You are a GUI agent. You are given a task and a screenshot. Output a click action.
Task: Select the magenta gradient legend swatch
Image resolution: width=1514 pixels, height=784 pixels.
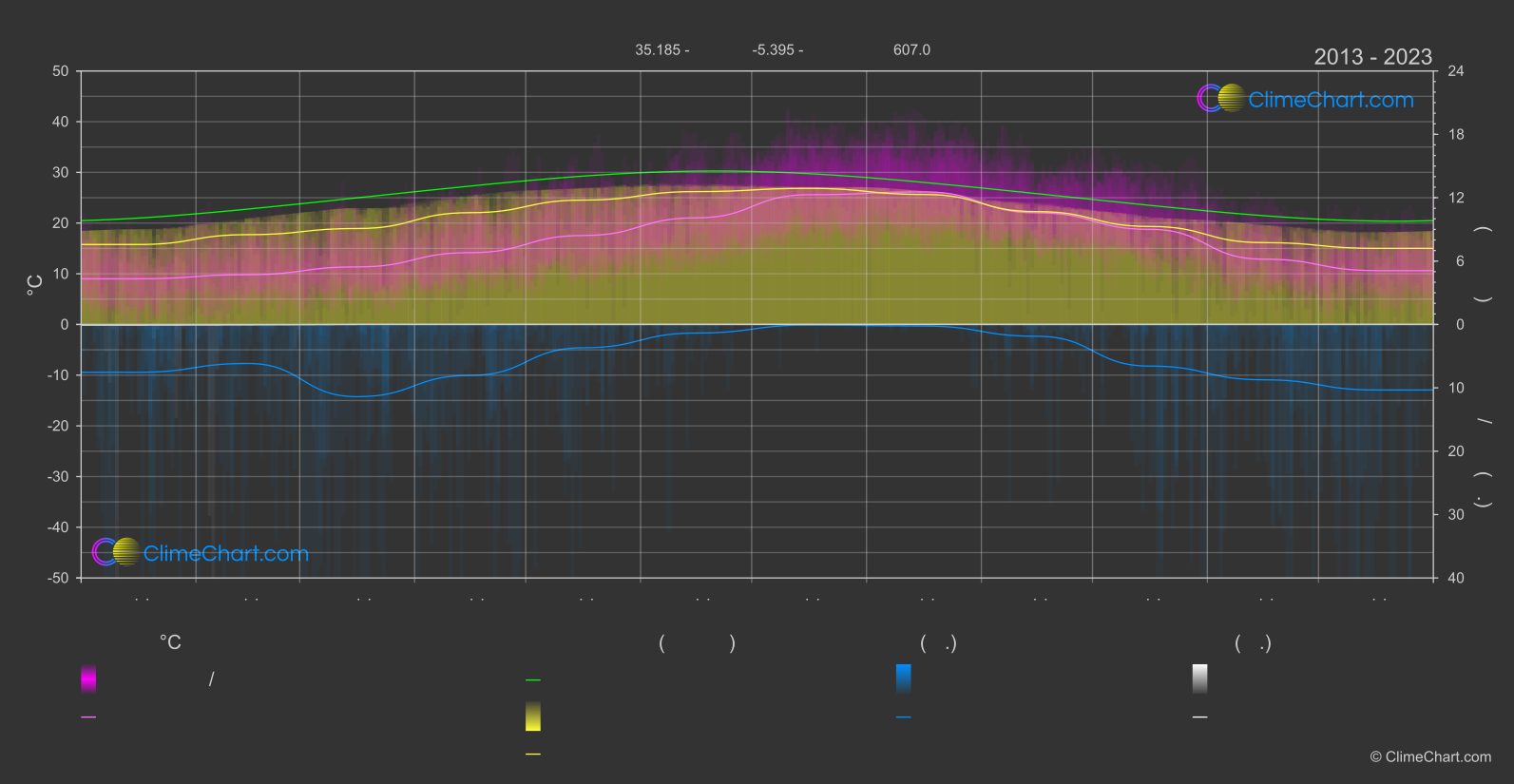[x=88, y=679]
